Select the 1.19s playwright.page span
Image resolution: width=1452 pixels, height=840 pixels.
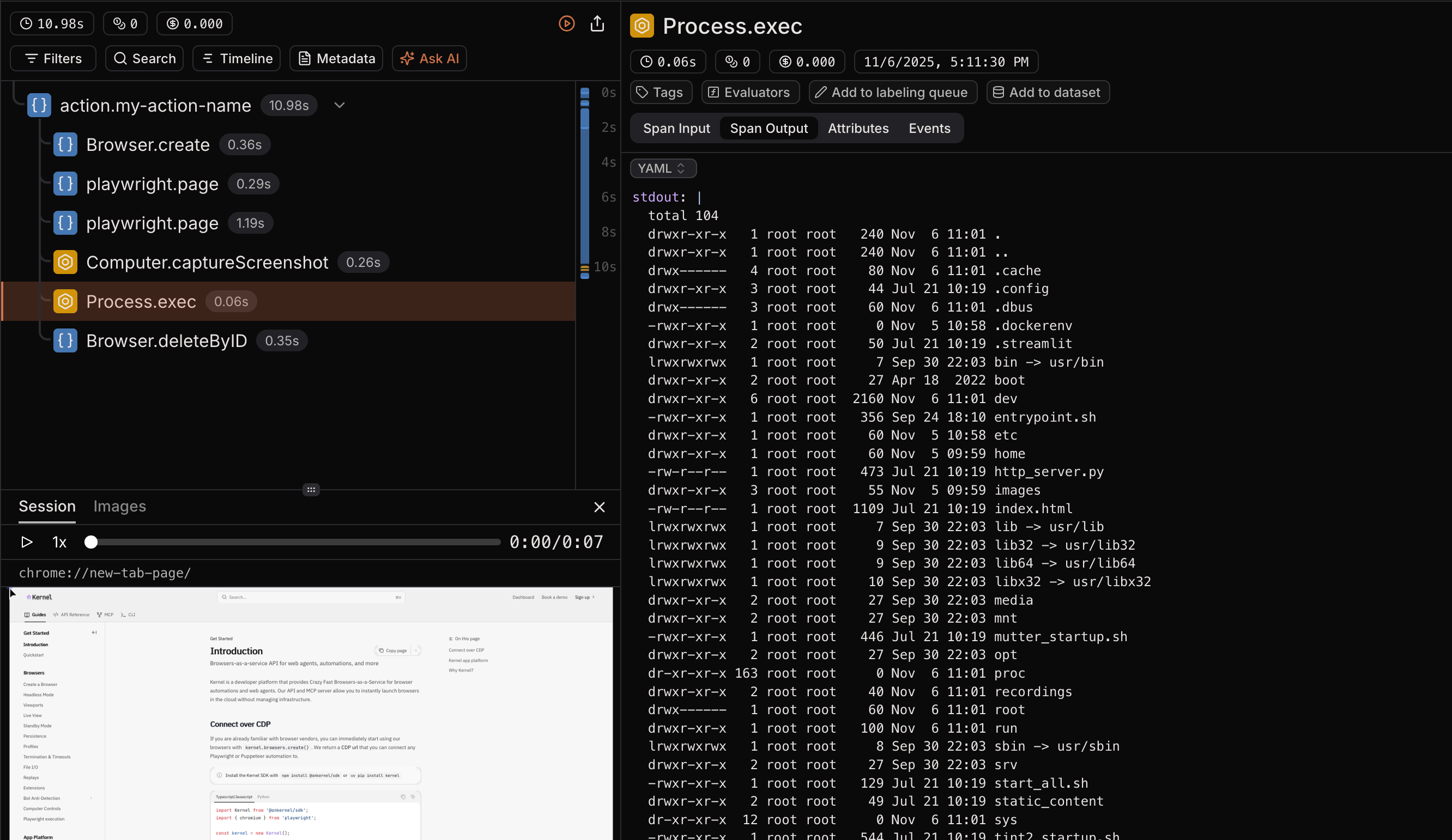pyautogui.click(x=153, y=223)
